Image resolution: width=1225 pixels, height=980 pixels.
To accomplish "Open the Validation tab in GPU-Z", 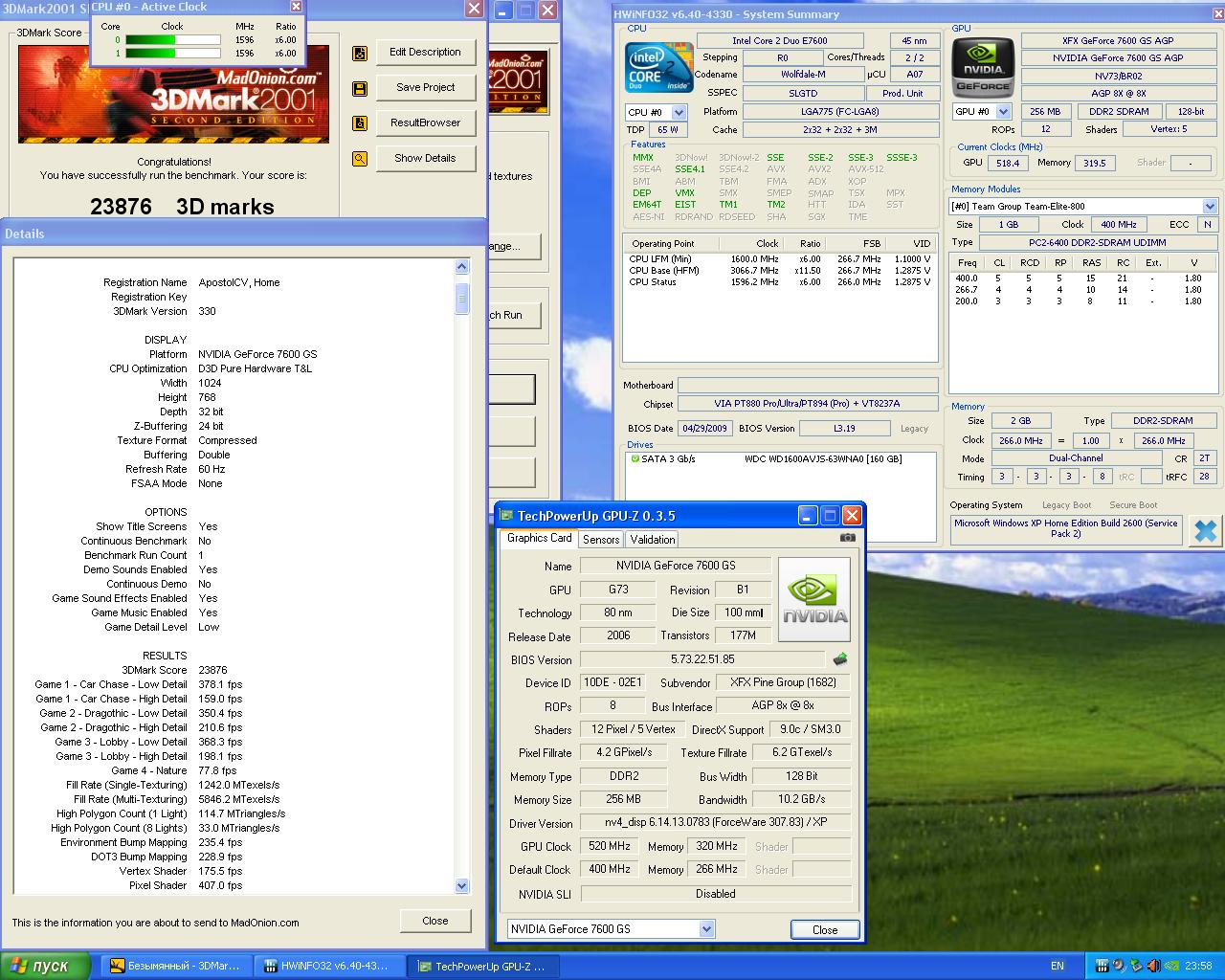I will pyautogui.click(x=653, y=540).
